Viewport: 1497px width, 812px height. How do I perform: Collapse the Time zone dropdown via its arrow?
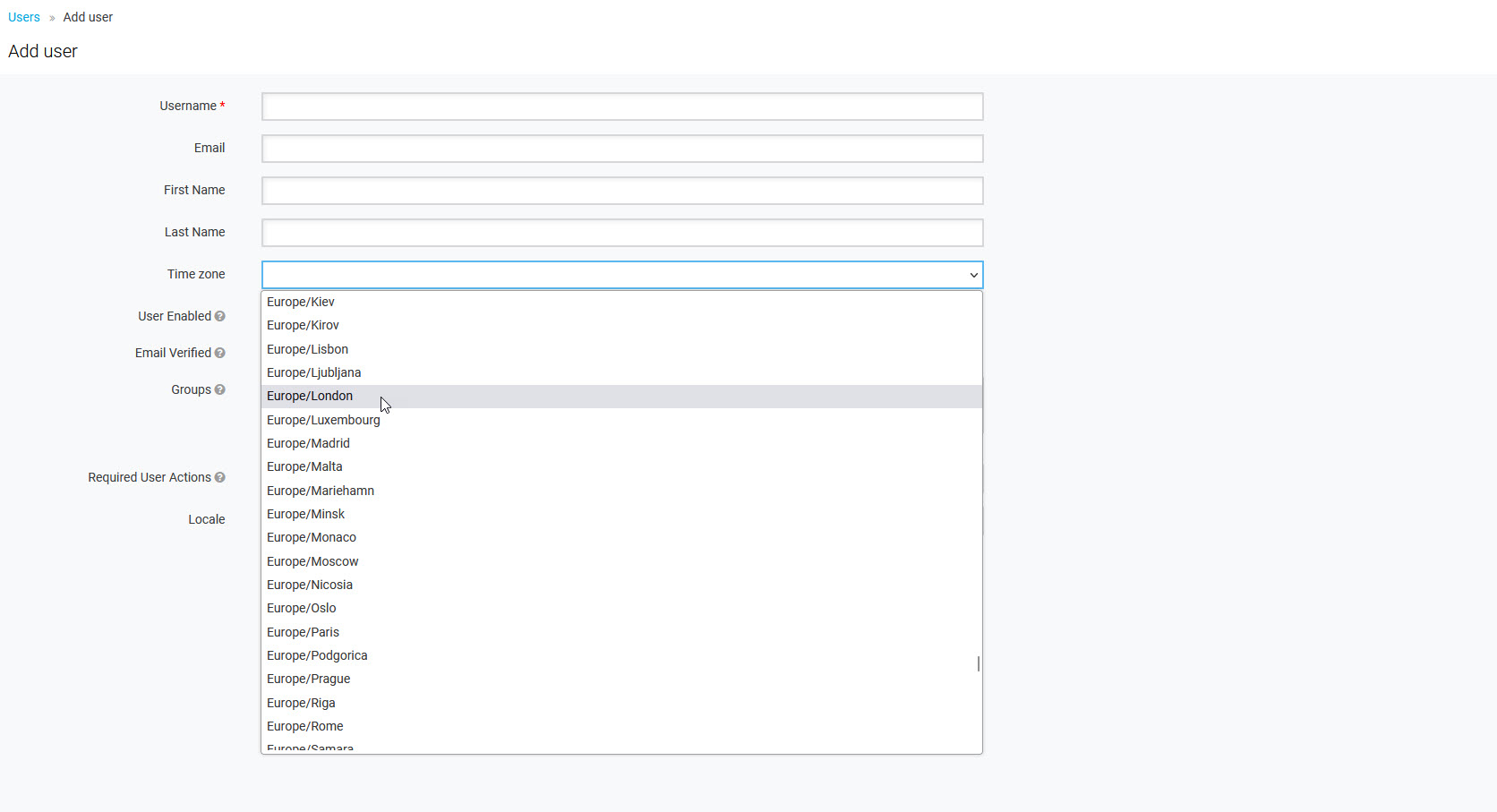click(x=973, y=275)
